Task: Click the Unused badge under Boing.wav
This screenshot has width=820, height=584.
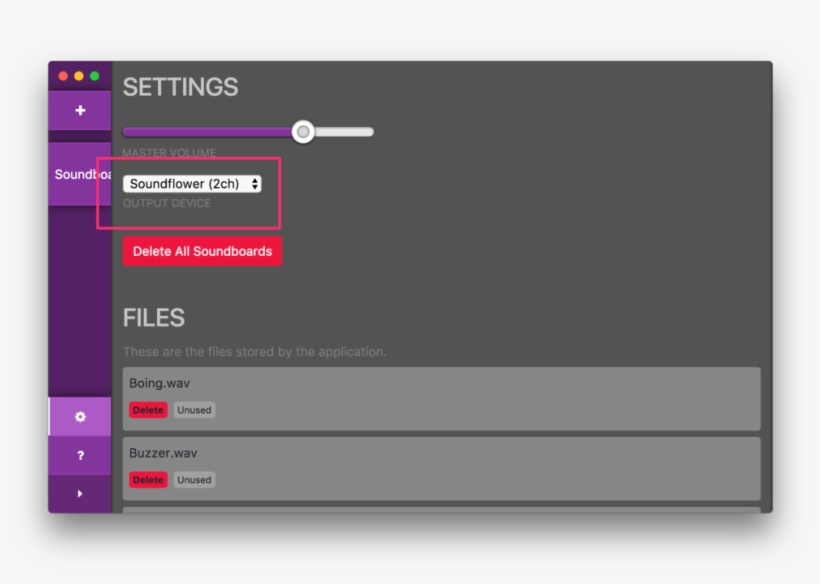Action: tap(194, 410)
